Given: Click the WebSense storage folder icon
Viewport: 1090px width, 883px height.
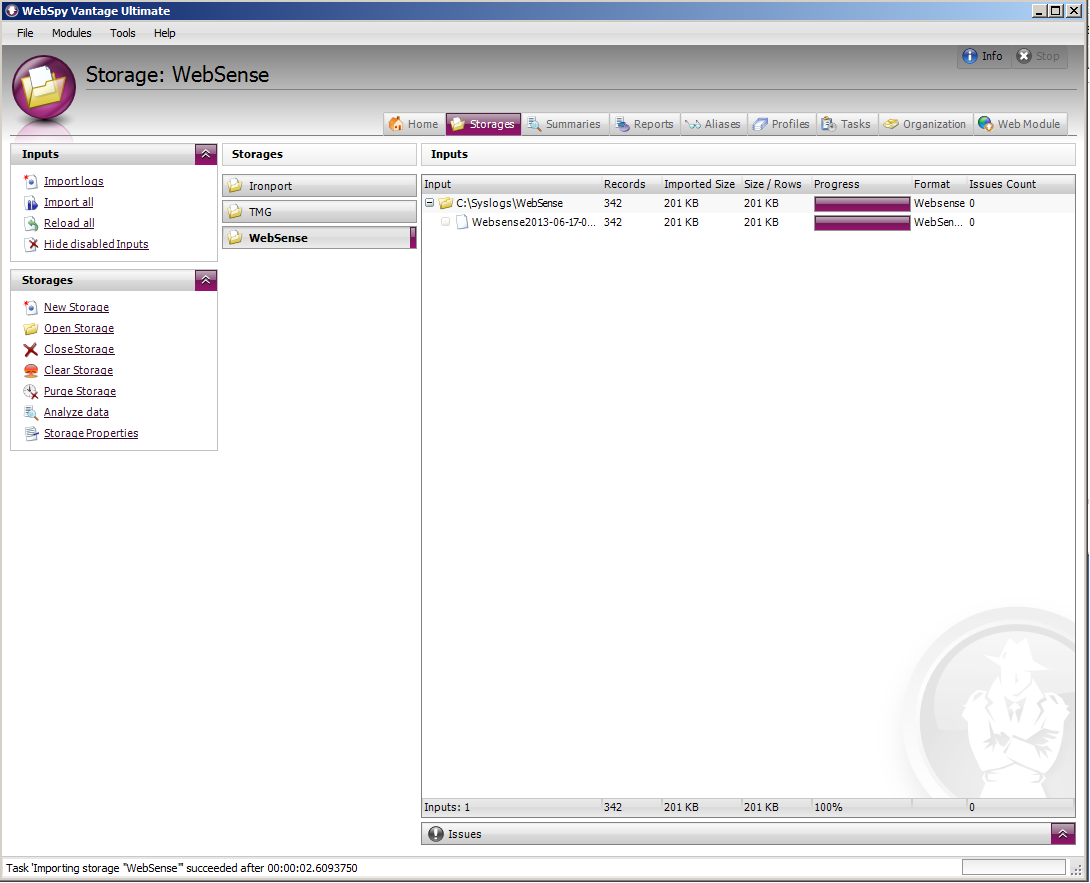Looking at the screenshot, I should pos(235,237).
